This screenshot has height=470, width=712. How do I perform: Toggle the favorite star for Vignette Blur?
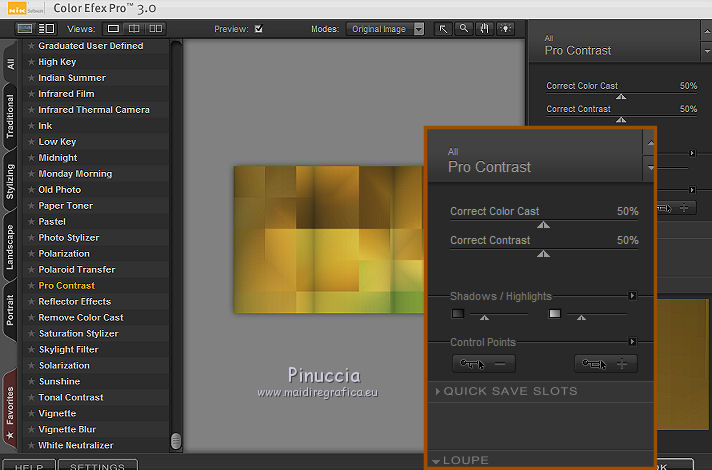31,429
